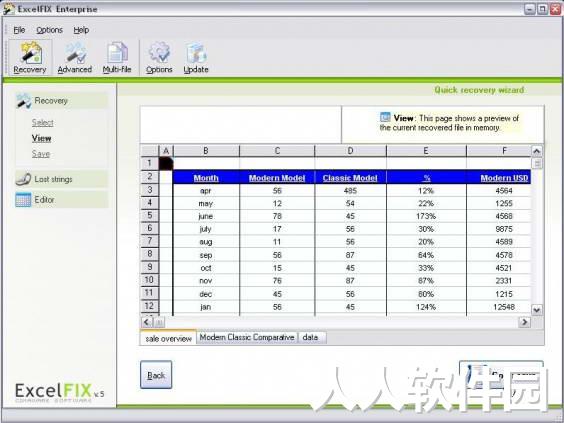Screen dimensions: 564x423
Task: Go to the Save step link
Action: tap(41, 154)
